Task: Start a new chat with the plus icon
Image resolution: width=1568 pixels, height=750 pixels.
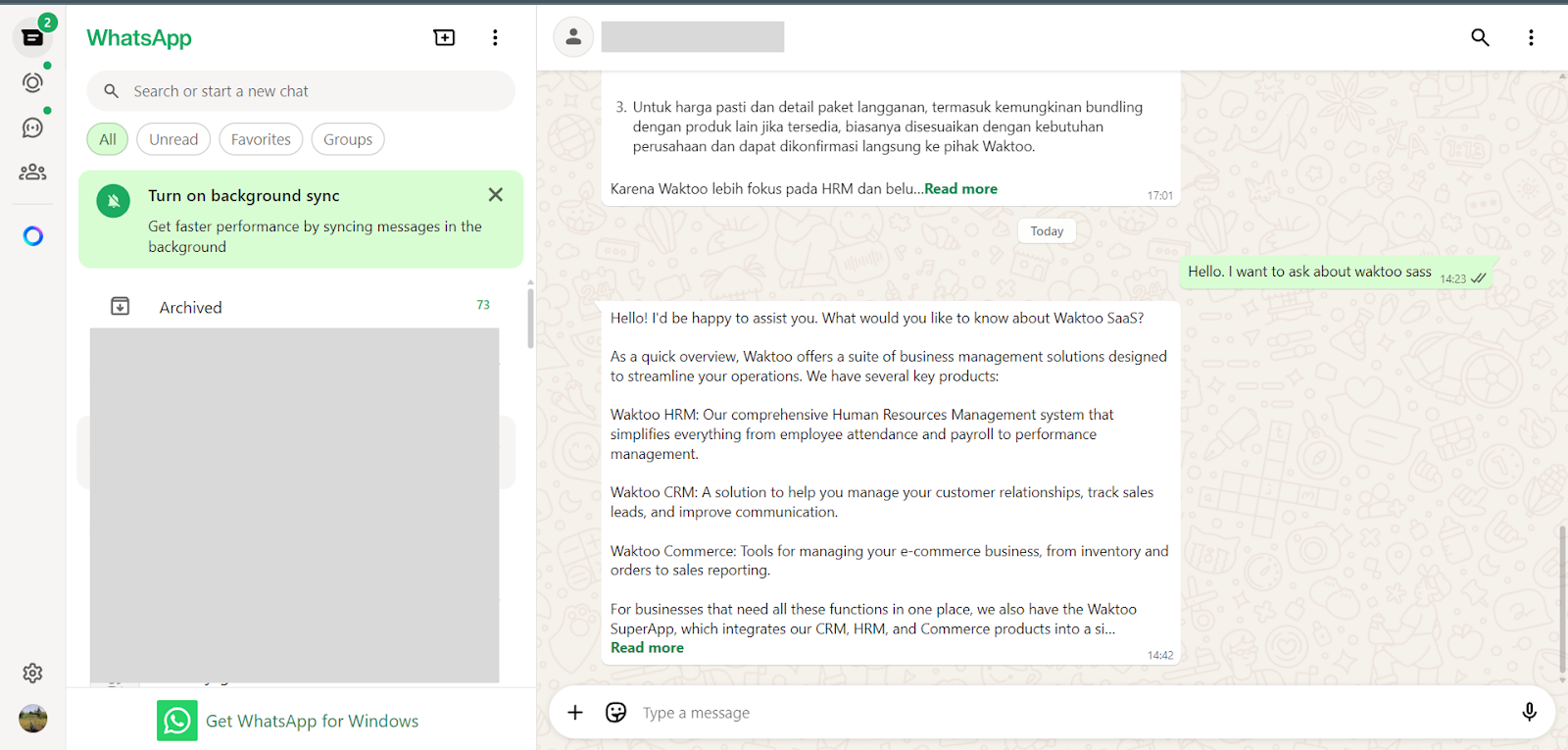Action: click(444, 37)
